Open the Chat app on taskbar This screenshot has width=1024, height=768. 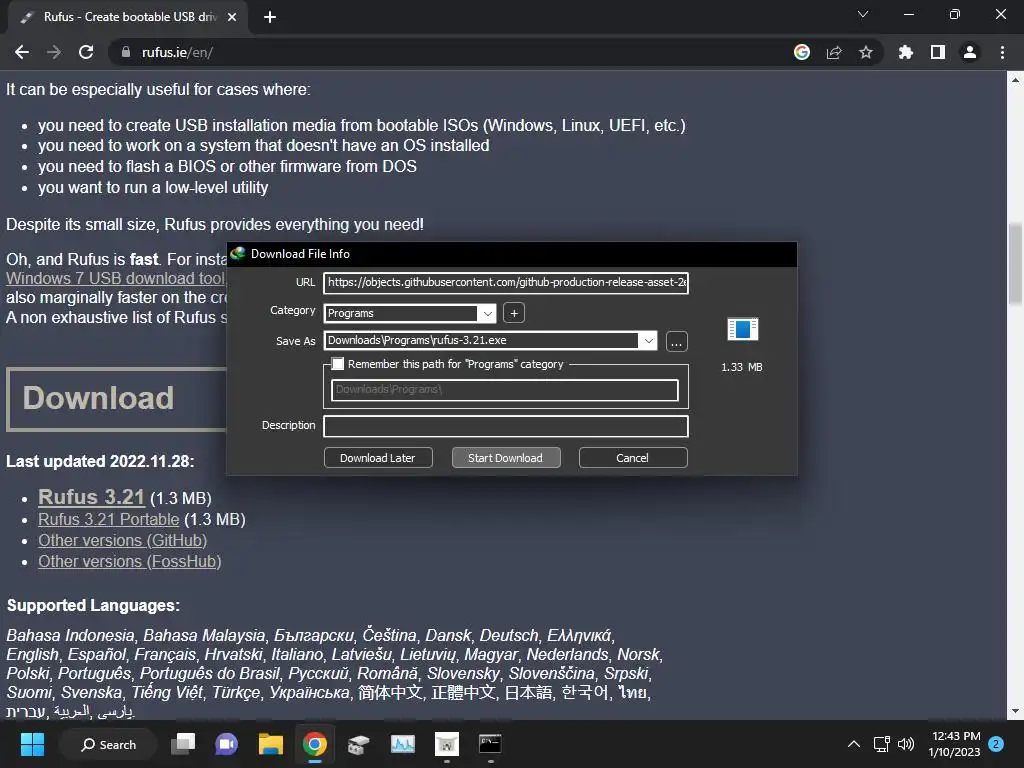point(227,744)
